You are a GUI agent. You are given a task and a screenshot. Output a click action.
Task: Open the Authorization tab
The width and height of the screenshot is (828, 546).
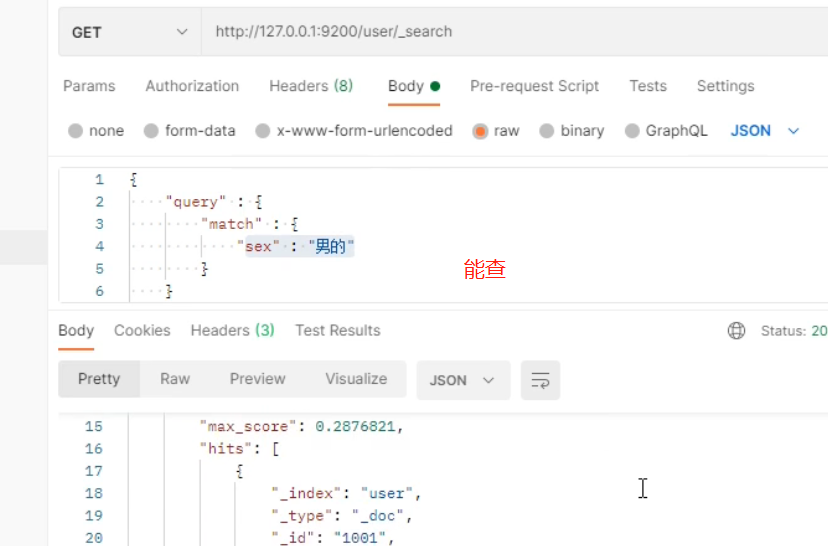tap(192, 86)
